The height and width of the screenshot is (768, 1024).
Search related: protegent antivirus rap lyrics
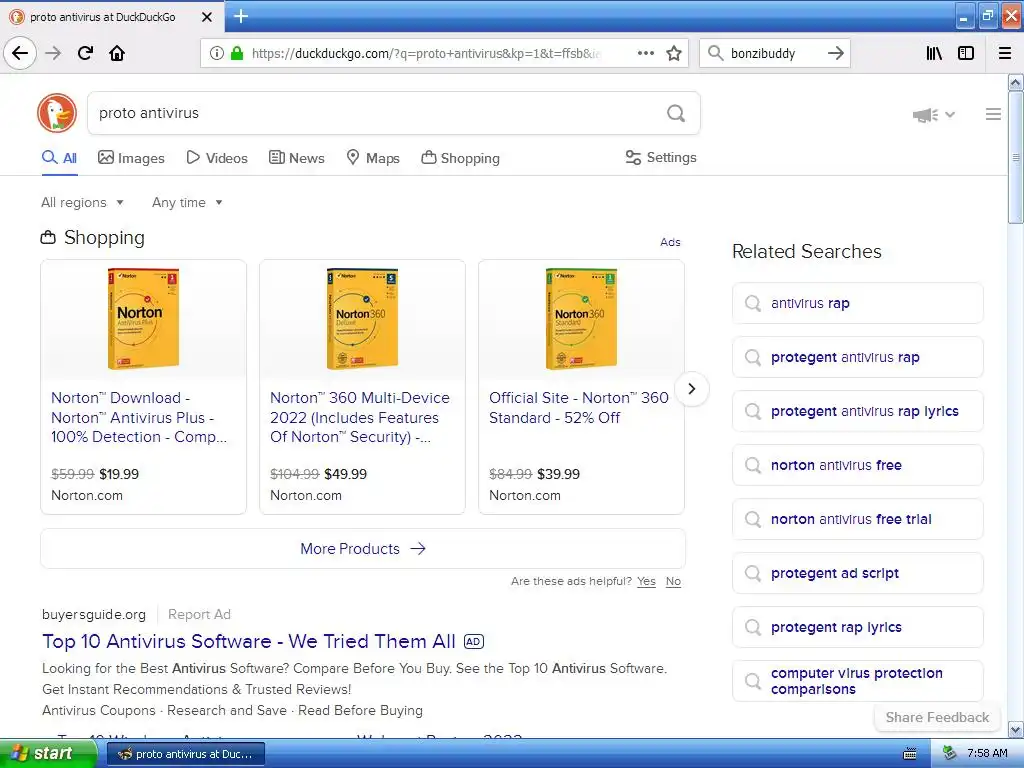(857, 411)
